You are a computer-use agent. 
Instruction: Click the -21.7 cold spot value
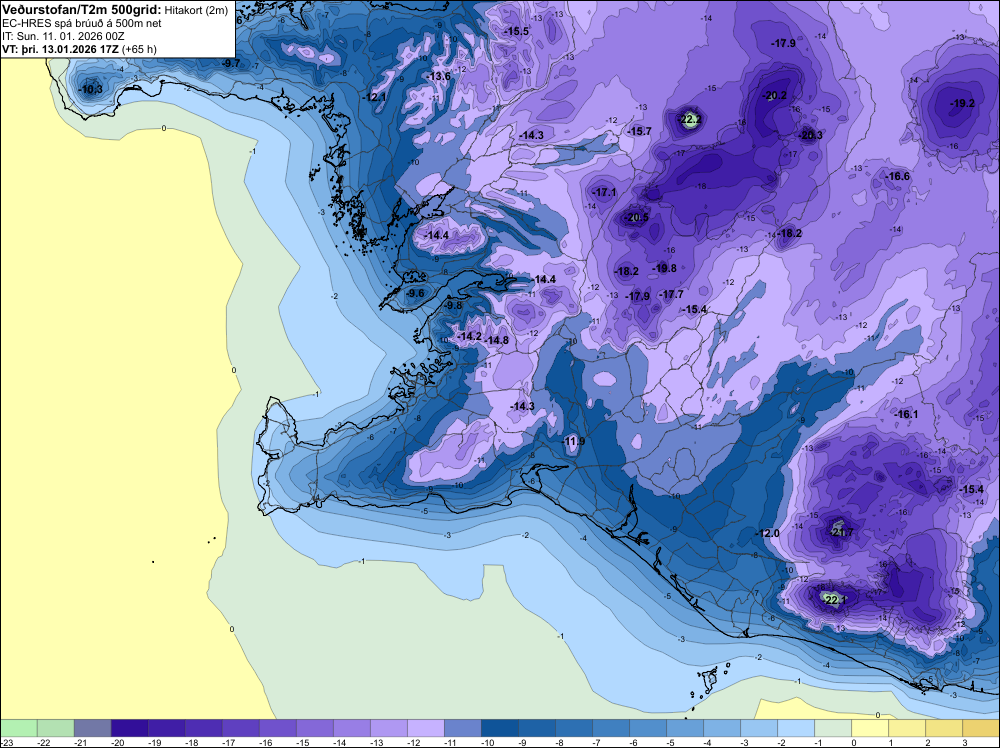(x=841, y=532)
